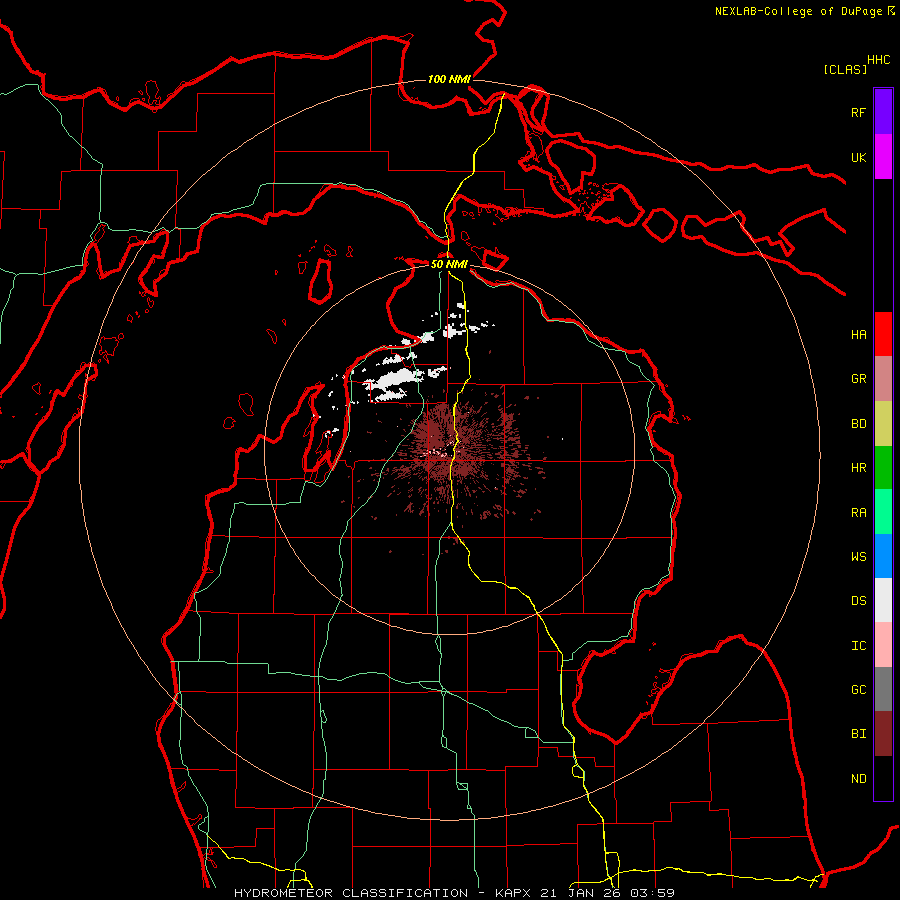Viewport: 900px width, 900px height.
Task: Click the GC legend label
Action: [858, 689]
